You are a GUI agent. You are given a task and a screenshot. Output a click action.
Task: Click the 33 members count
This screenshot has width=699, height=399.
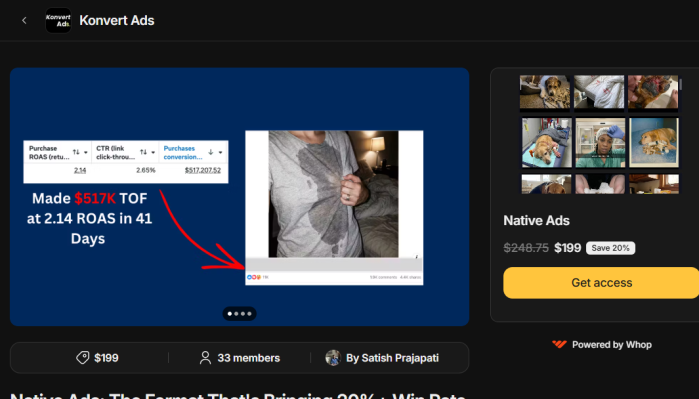pyautogui.click(x=249, y=358)
